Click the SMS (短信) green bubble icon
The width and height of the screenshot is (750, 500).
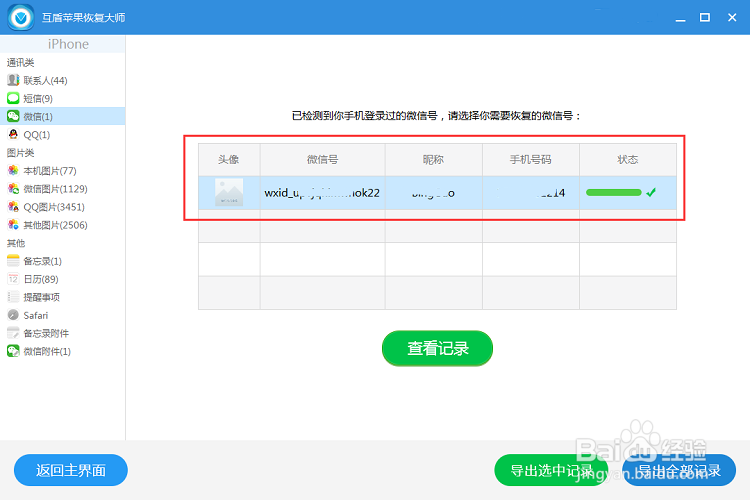coord(13,98)
